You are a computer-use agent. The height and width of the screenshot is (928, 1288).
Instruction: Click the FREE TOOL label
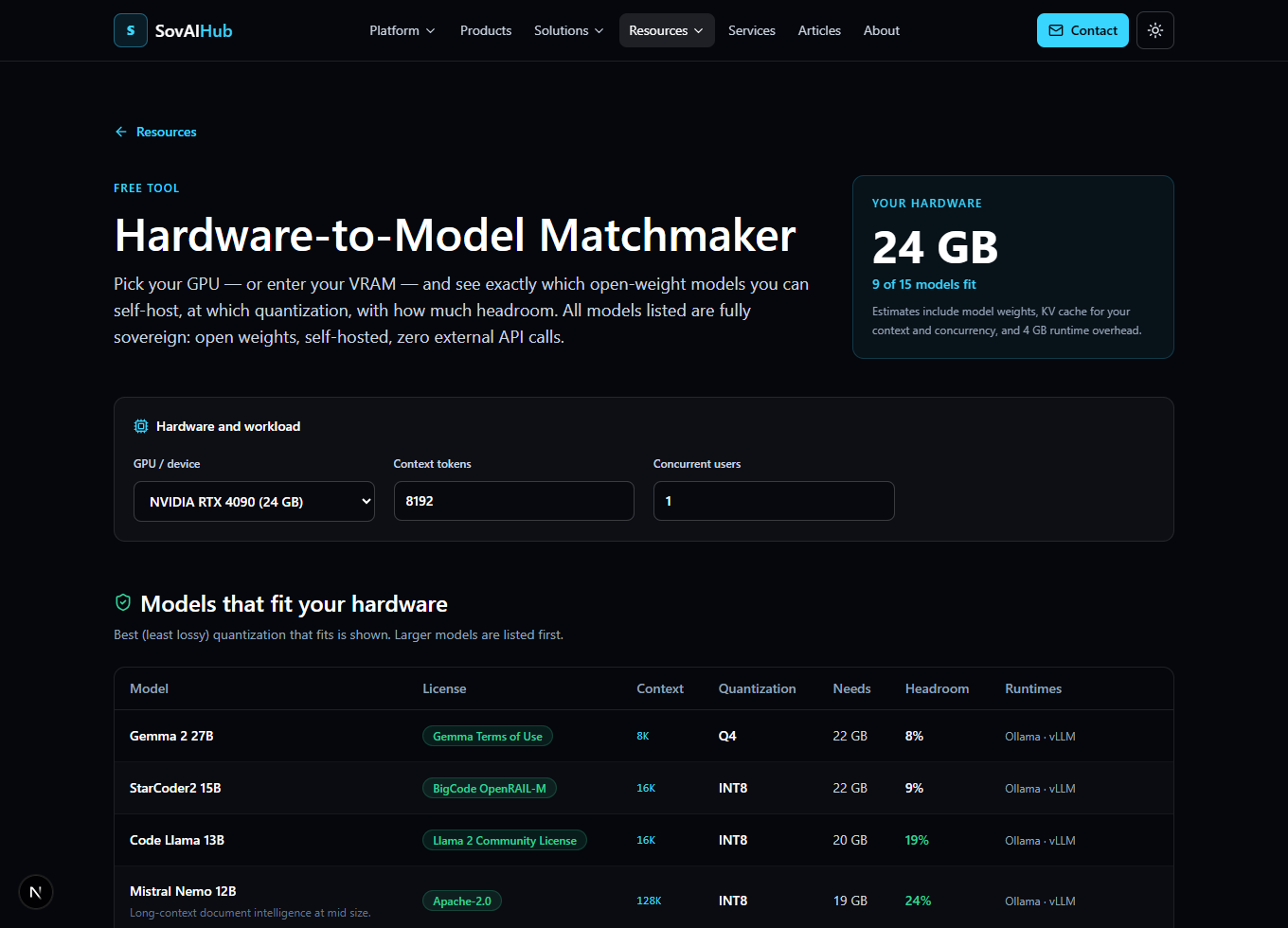click(147, 188)
